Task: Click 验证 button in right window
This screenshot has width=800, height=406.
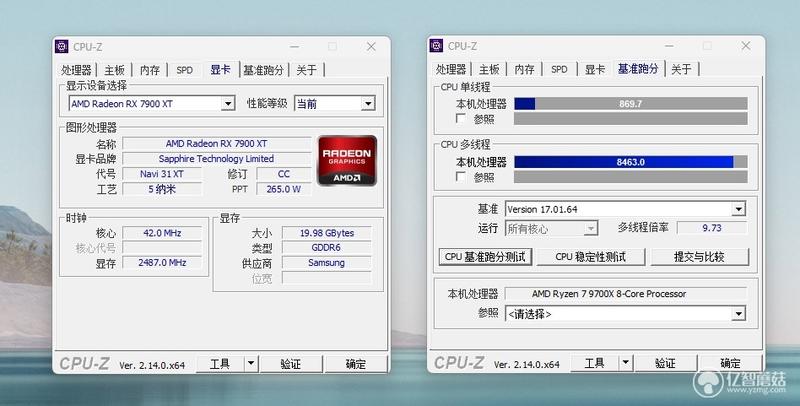Action: (x=665, y=363)
